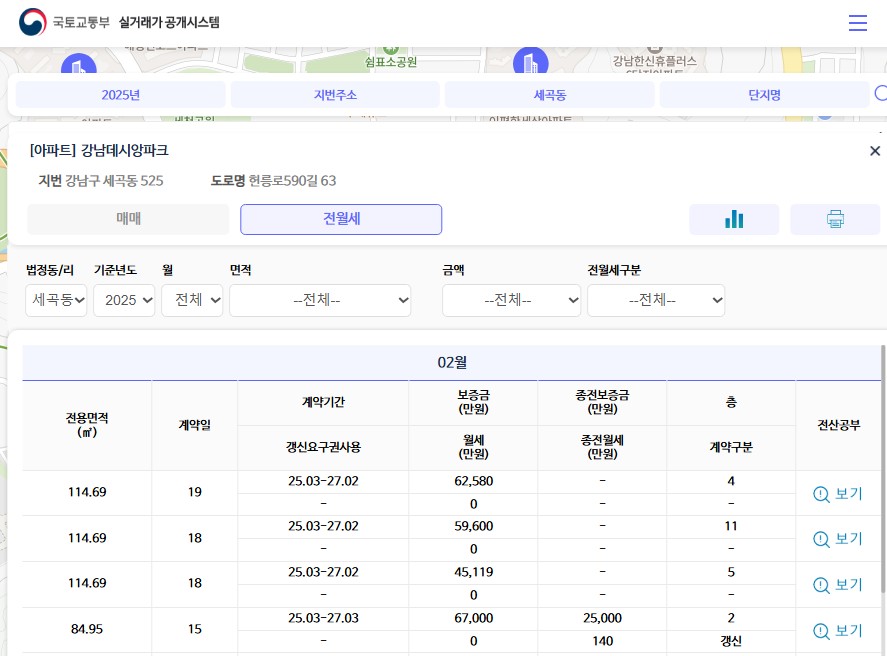Open the bar chart statistics view
887x656 pixels.
point(734,219)
